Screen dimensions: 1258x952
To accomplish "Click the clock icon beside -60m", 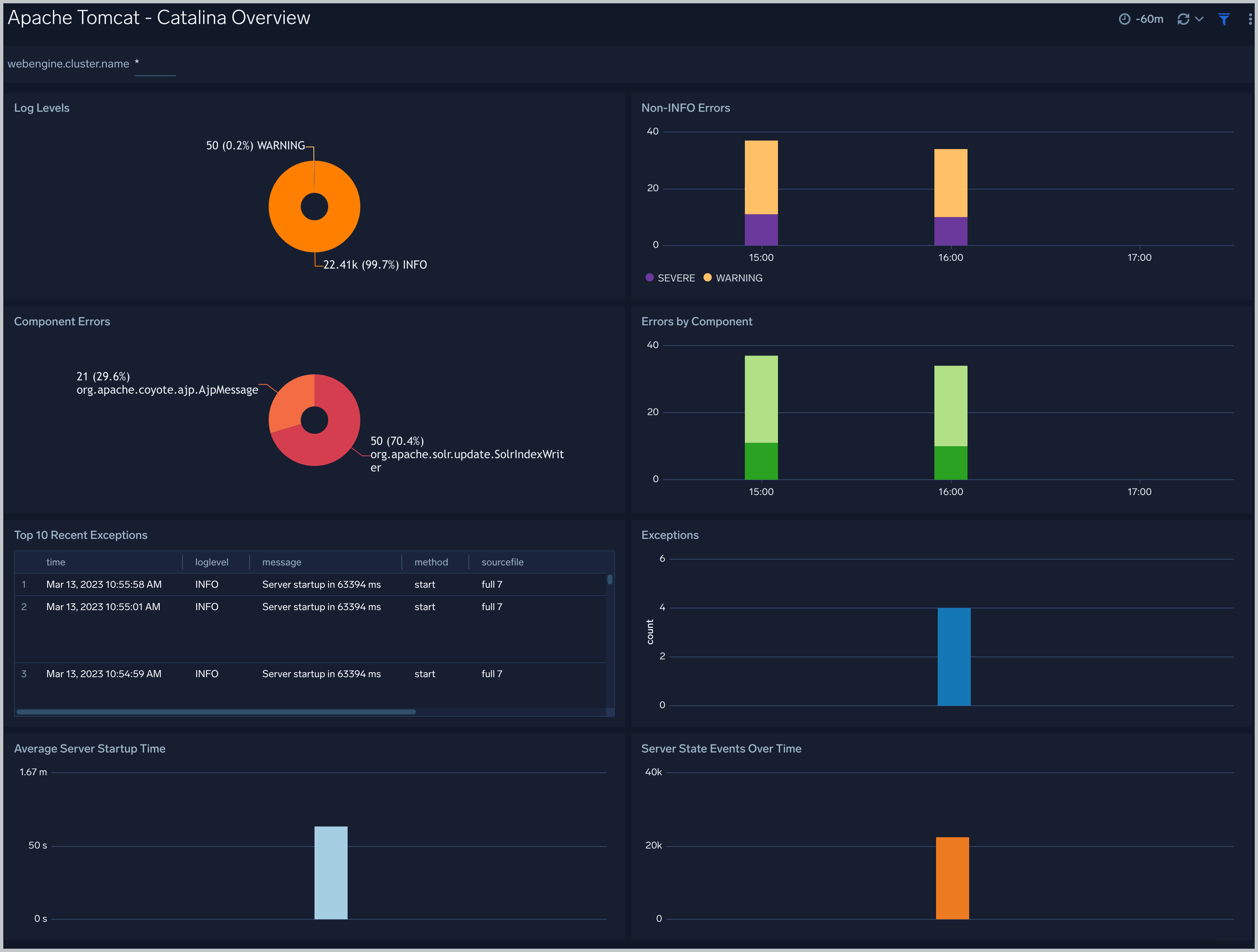I will click(1124, 19).
